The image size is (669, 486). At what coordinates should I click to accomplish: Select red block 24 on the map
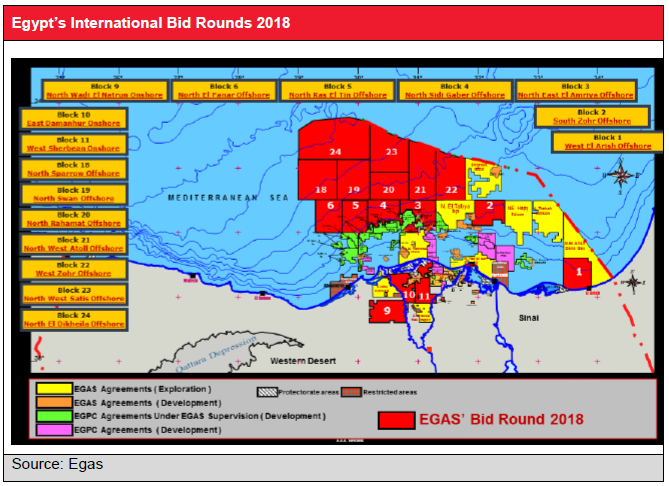335,151
